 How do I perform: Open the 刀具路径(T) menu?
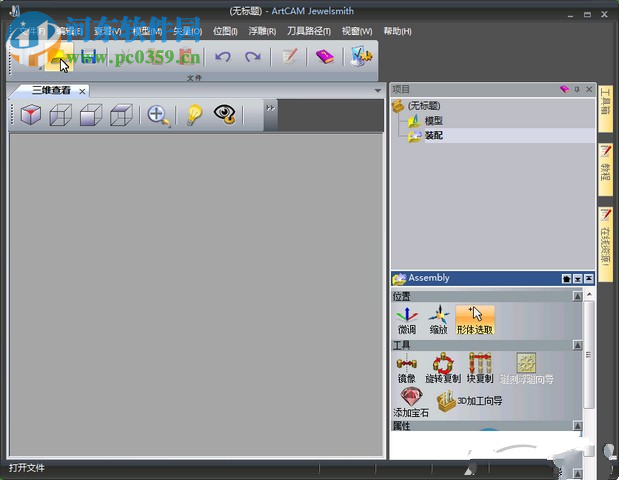click(309, 31)
